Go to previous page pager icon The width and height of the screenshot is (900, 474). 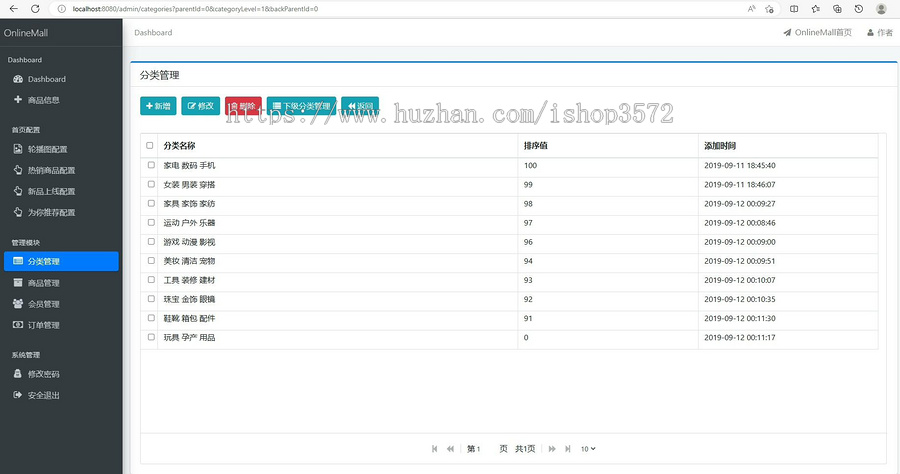[451, 449]
